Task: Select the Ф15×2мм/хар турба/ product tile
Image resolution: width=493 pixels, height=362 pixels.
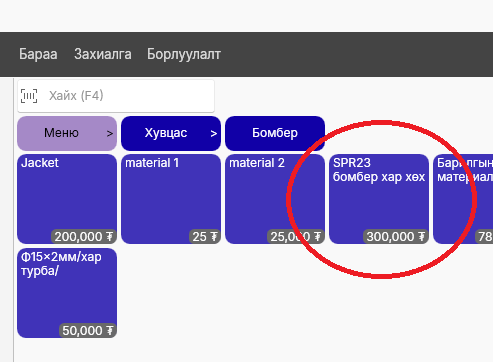Action: 67,293
